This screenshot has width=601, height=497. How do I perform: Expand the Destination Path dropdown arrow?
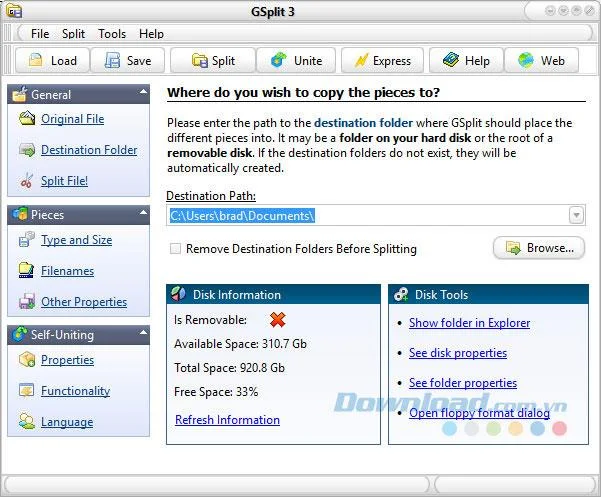576,215
